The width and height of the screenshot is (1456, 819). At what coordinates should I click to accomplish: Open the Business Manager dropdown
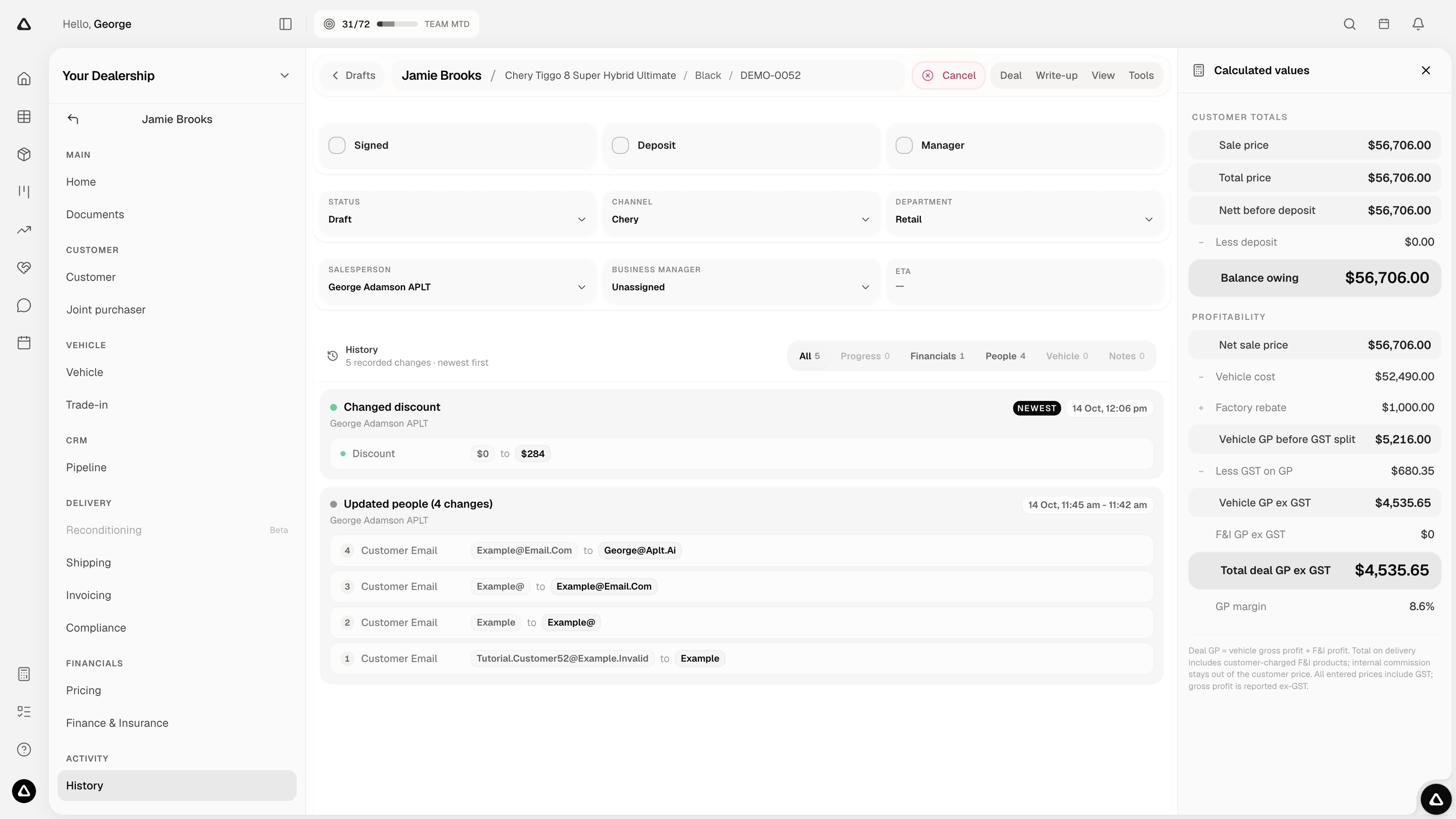coord(741,280)
